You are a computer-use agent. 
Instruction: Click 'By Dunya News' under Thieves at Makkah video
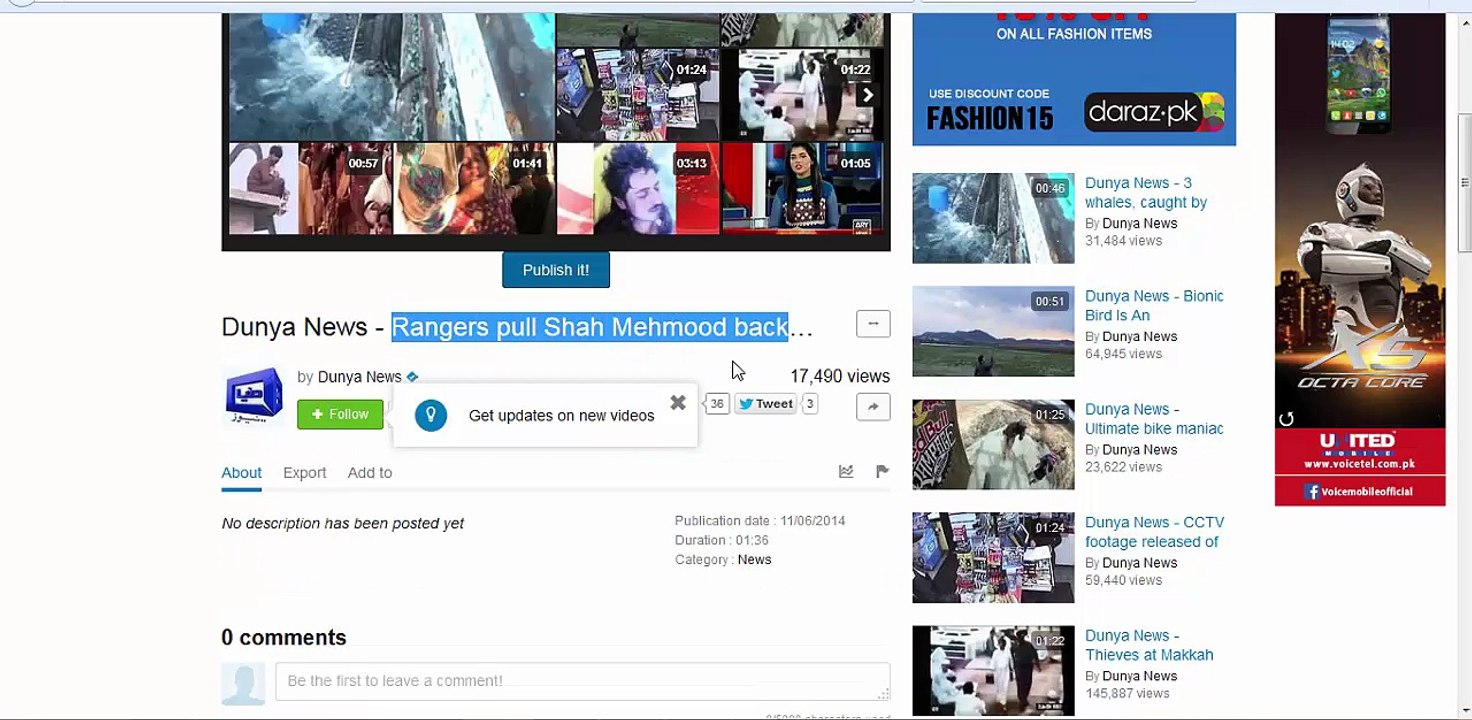click(x=1131, y=676)
